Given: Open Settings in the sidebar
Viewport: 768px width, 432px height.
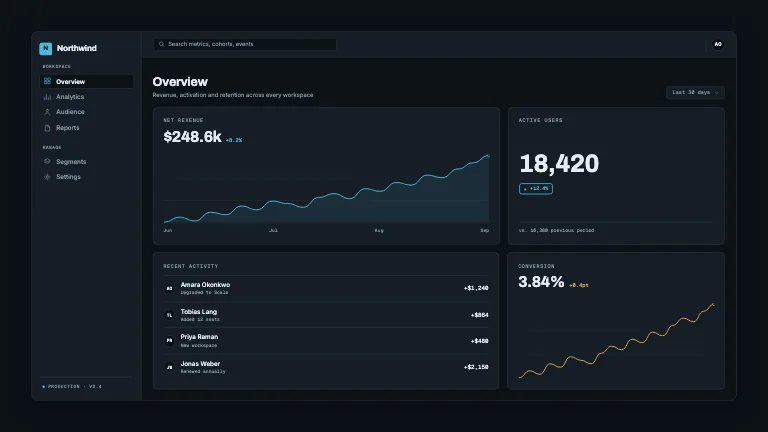Looking at the screenshot, I should click(86, 177).
